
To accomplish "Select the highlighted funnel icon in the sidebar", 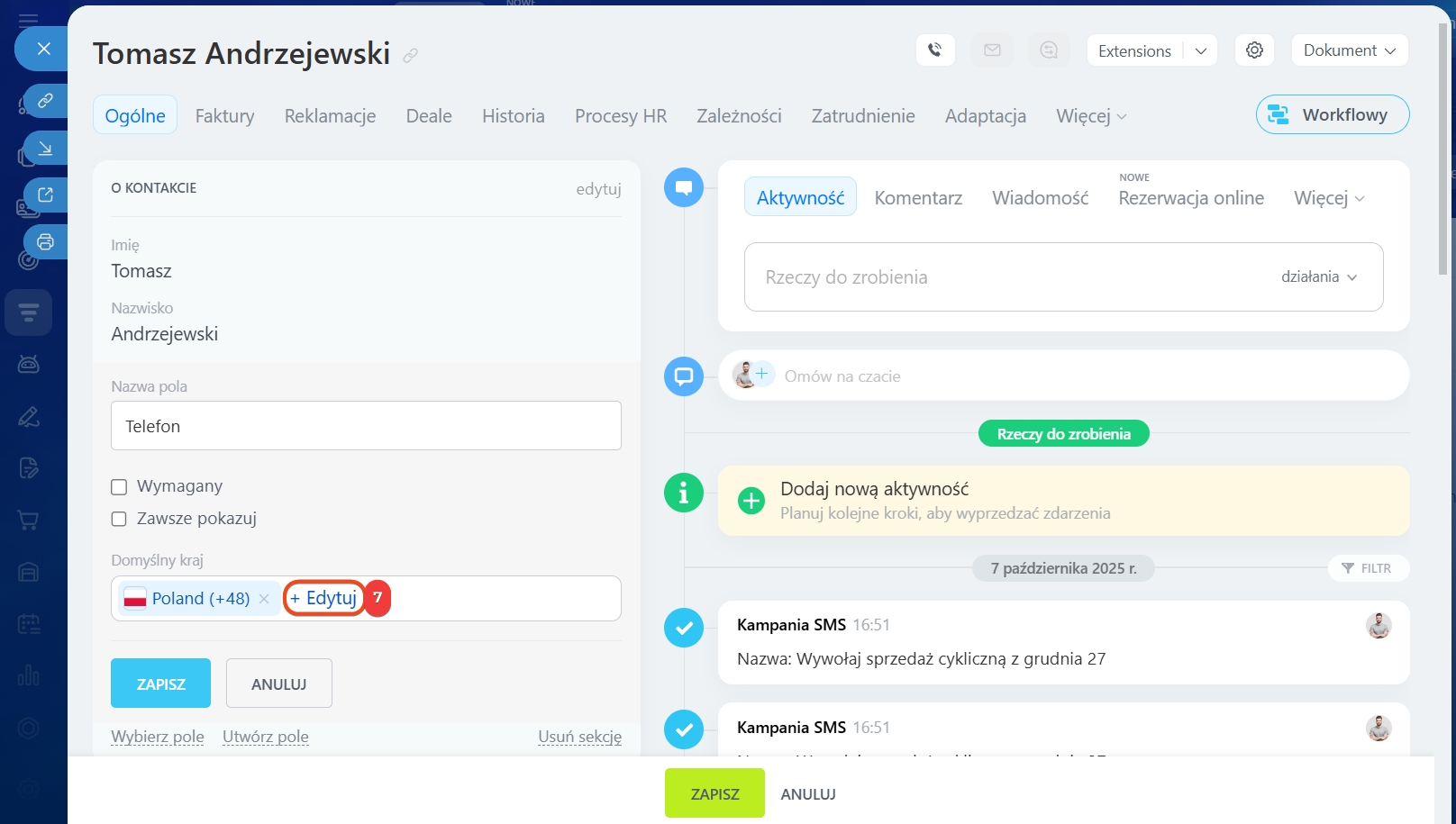I will (29, 312).
